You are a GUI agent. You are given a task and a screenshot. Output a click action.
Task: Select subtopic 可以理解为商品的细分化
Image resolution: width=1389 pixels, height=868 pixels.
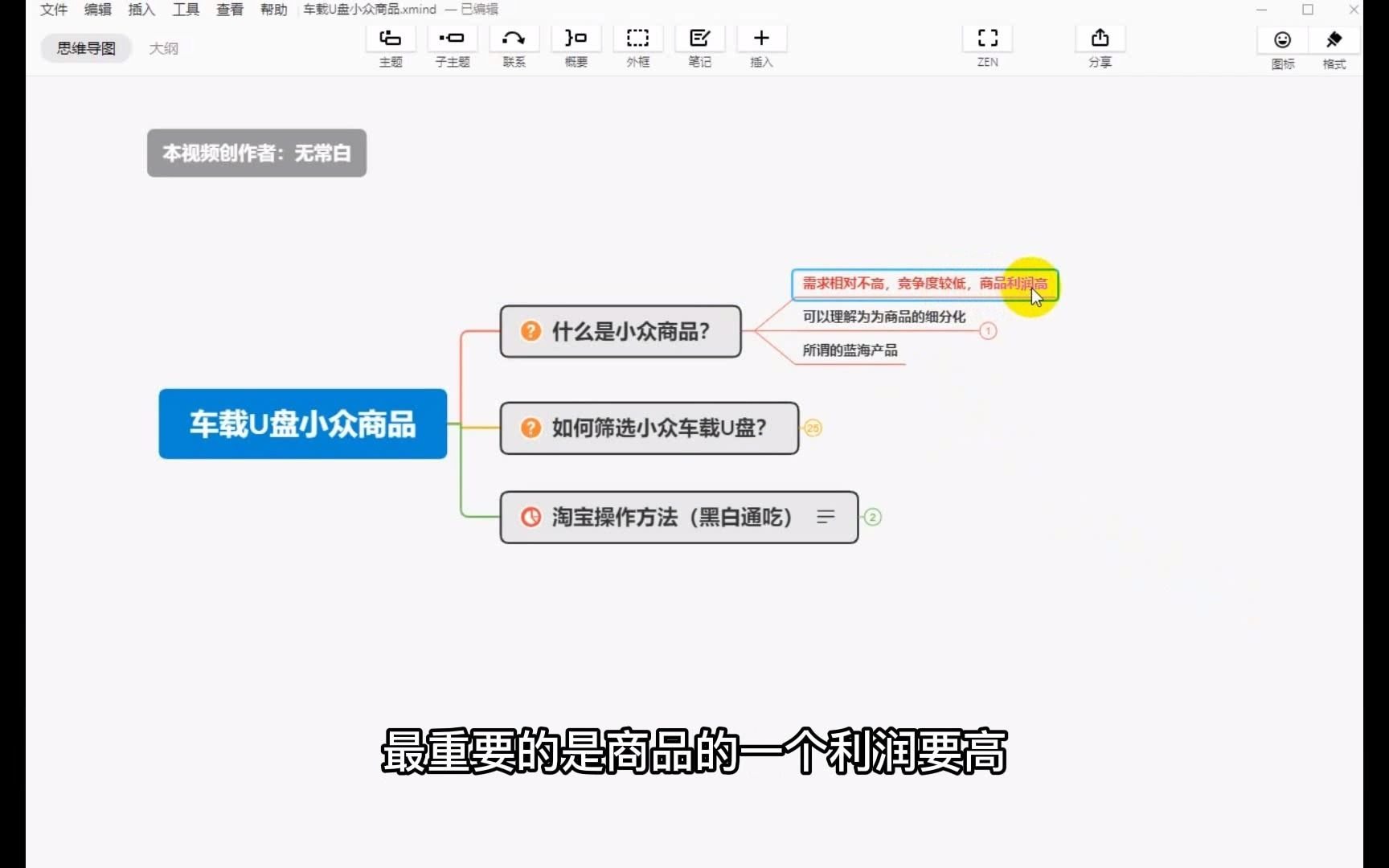[884, 317]
